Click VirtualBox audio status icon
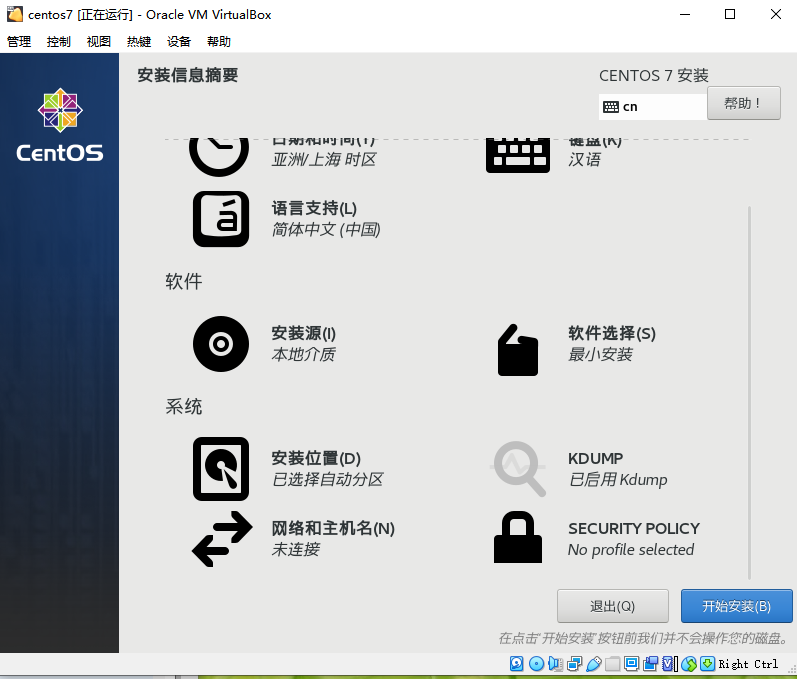 (556, 663)
